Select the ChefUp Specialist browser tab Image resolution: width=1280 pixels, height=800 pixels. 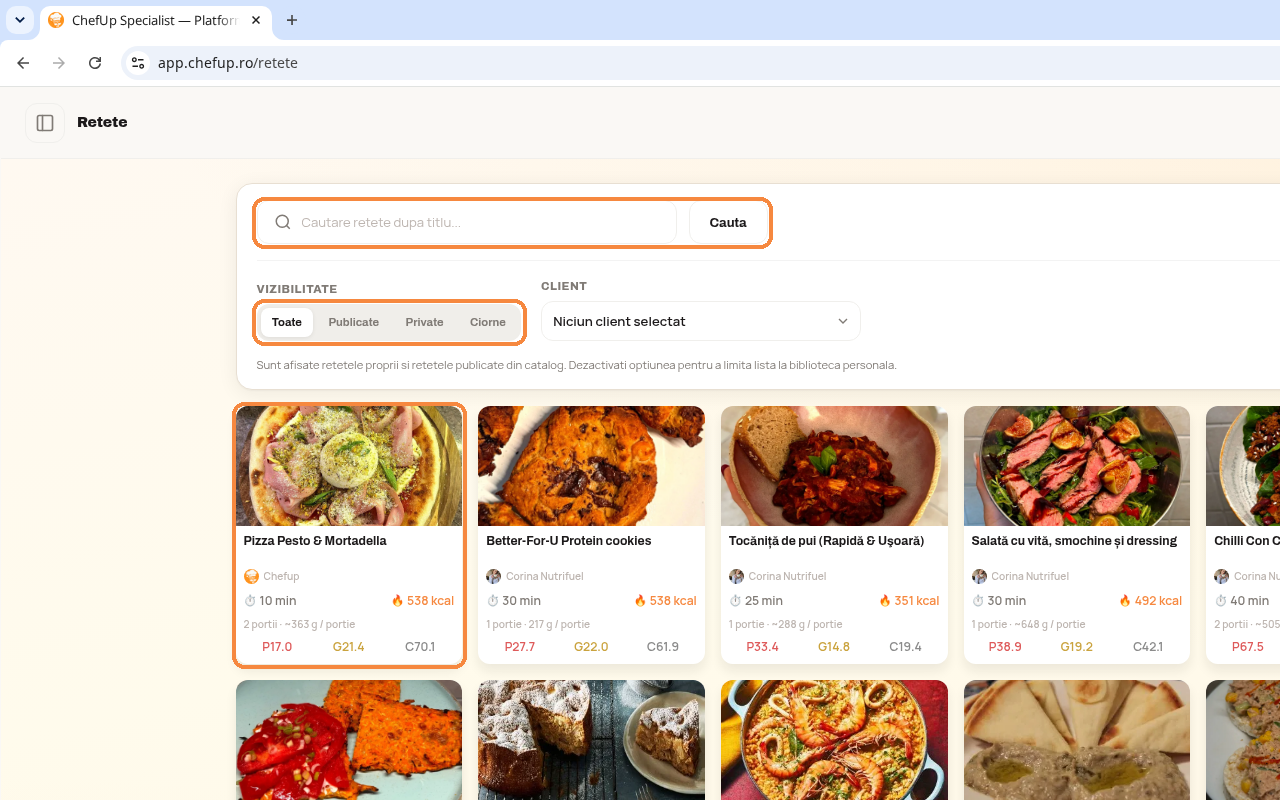(x=156, y=20)
